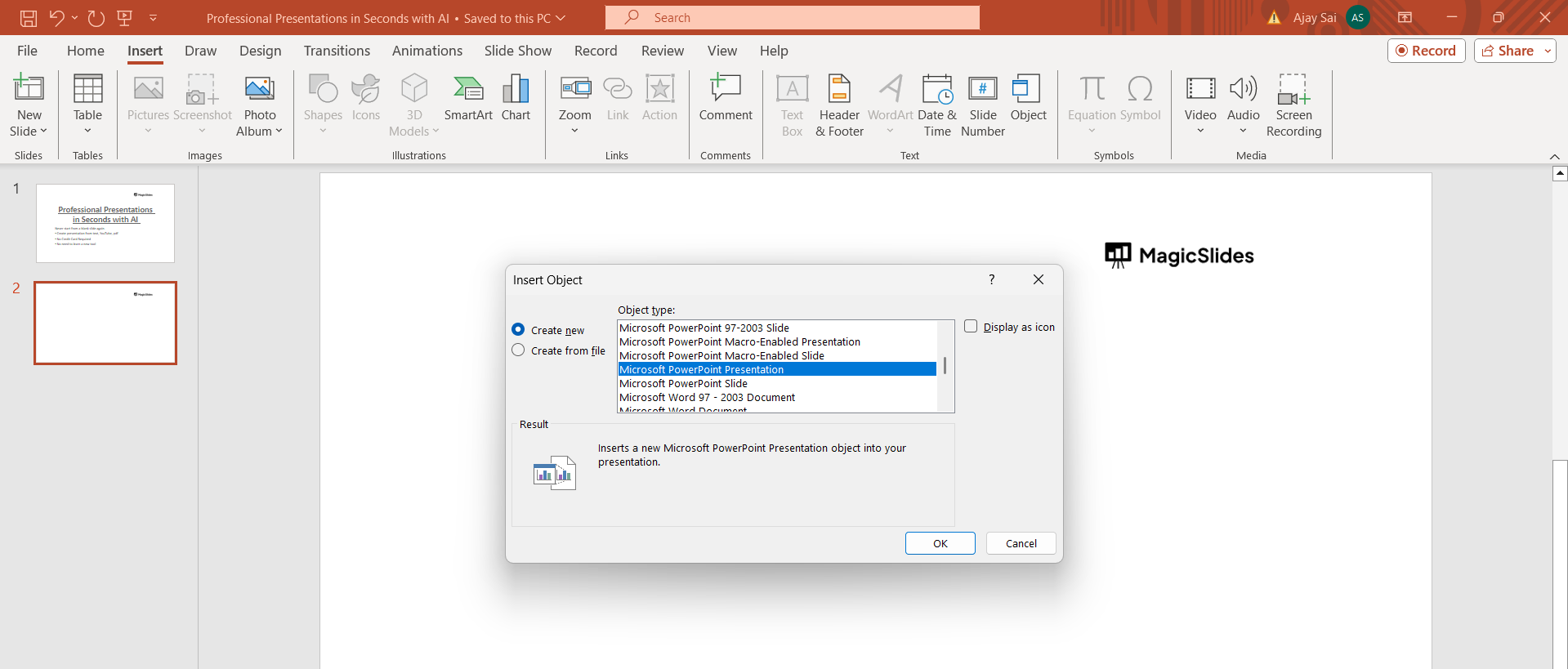The width and height of the screenshot is (1568, 669).
Task: Insert Date & Time
Action: click(937, 105)
